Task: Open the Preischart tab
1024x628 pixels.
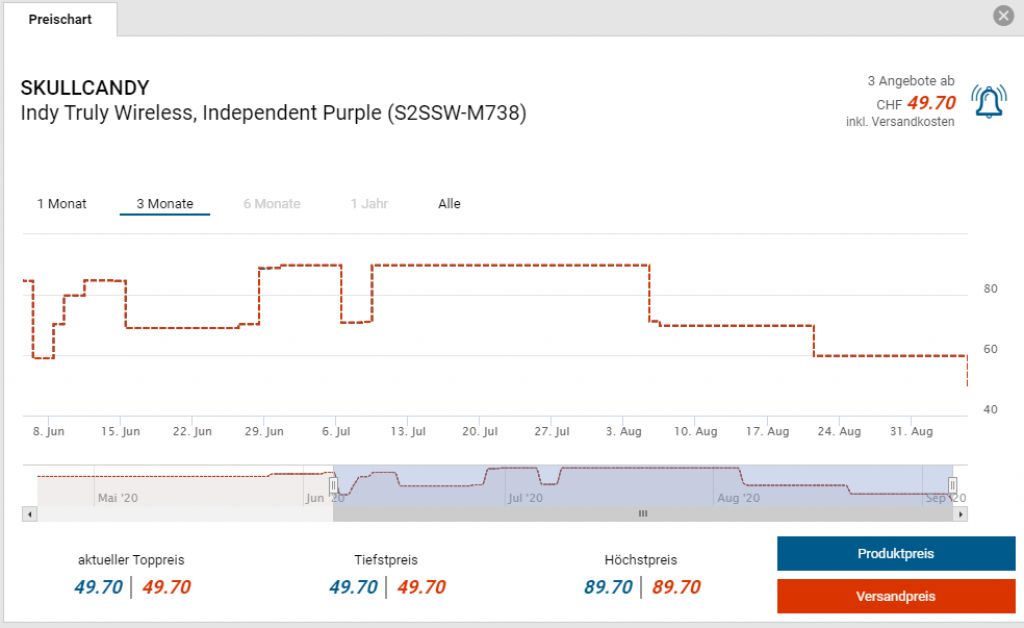Action: 60,19
